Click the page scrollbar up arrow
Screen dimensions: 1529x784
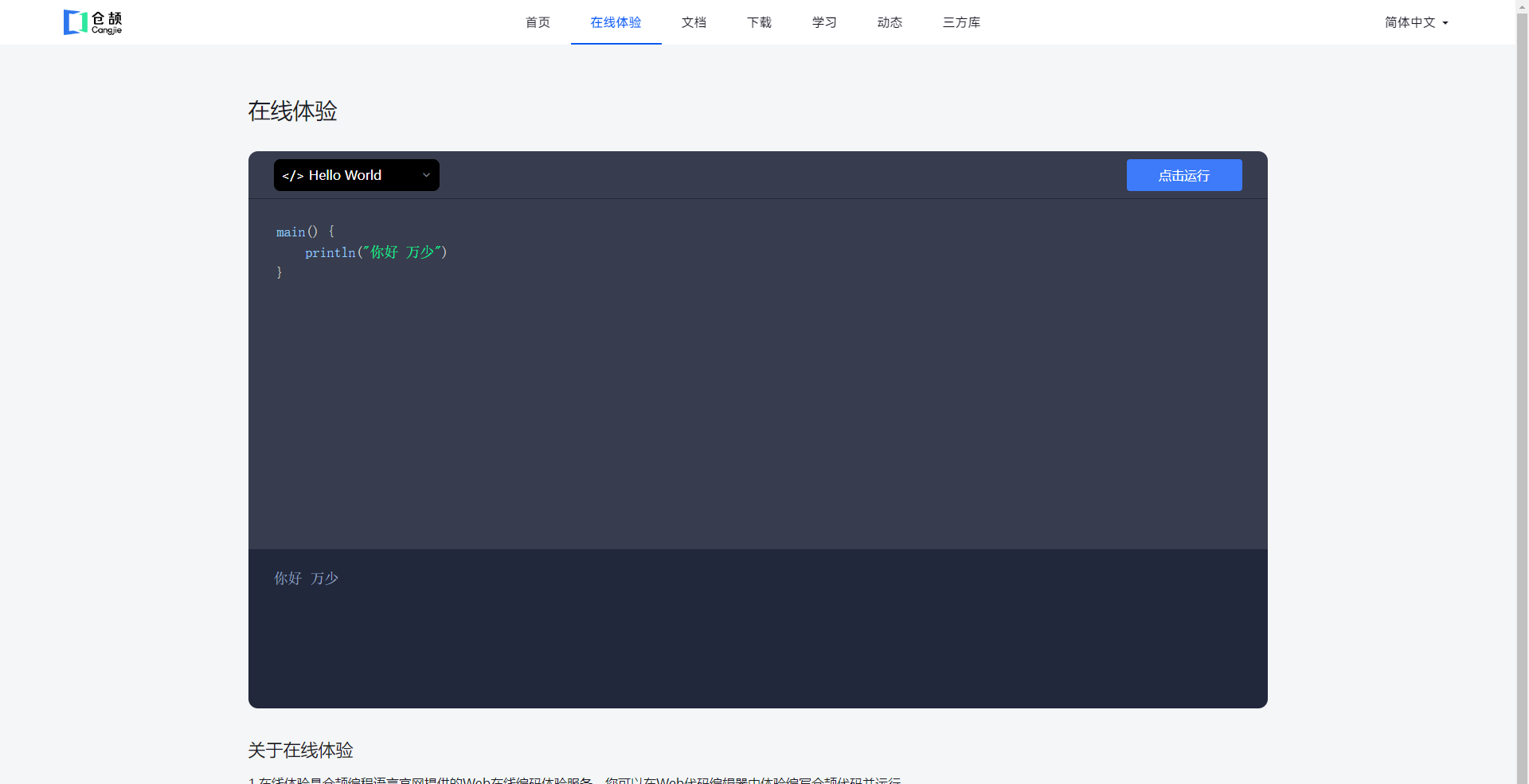point(1522,6)
